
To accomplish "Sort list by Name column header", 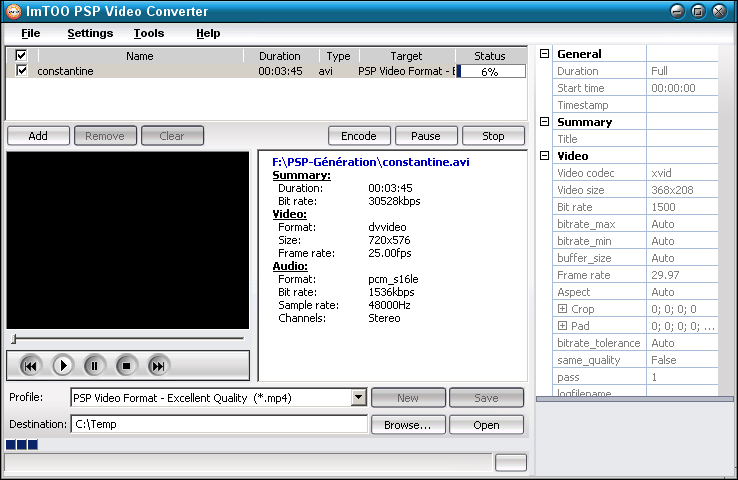I will tap(140, 56).
